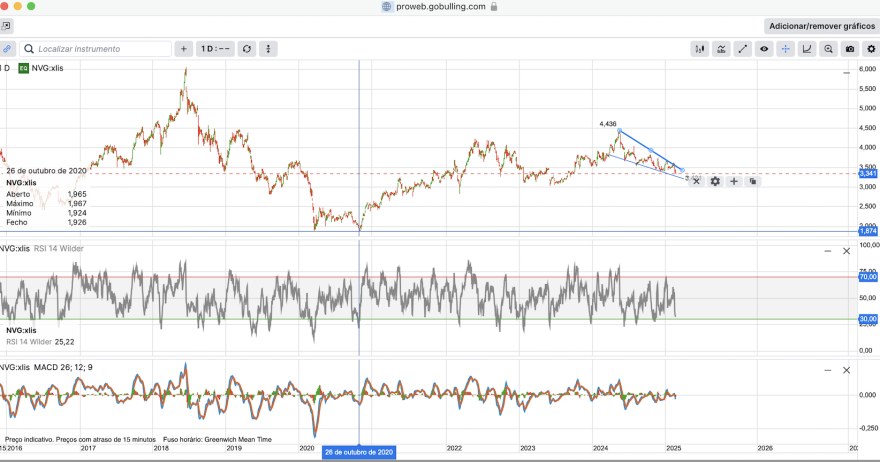Screen dimensions: 880x462
Task: Open settings gear of selected trendline
Action: pos(715,181)
